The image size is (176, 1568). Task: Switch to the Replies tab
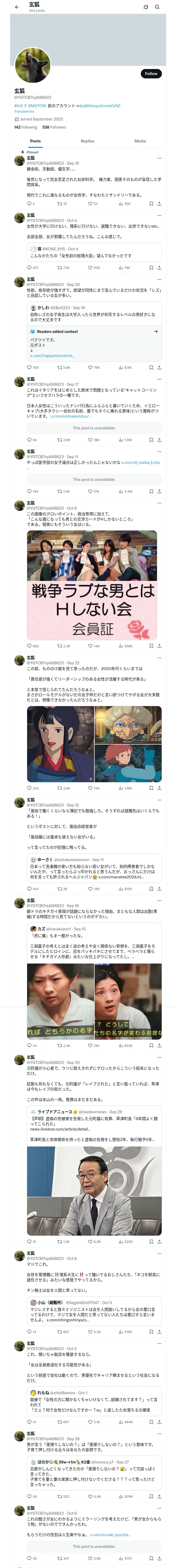coord(87,141)
